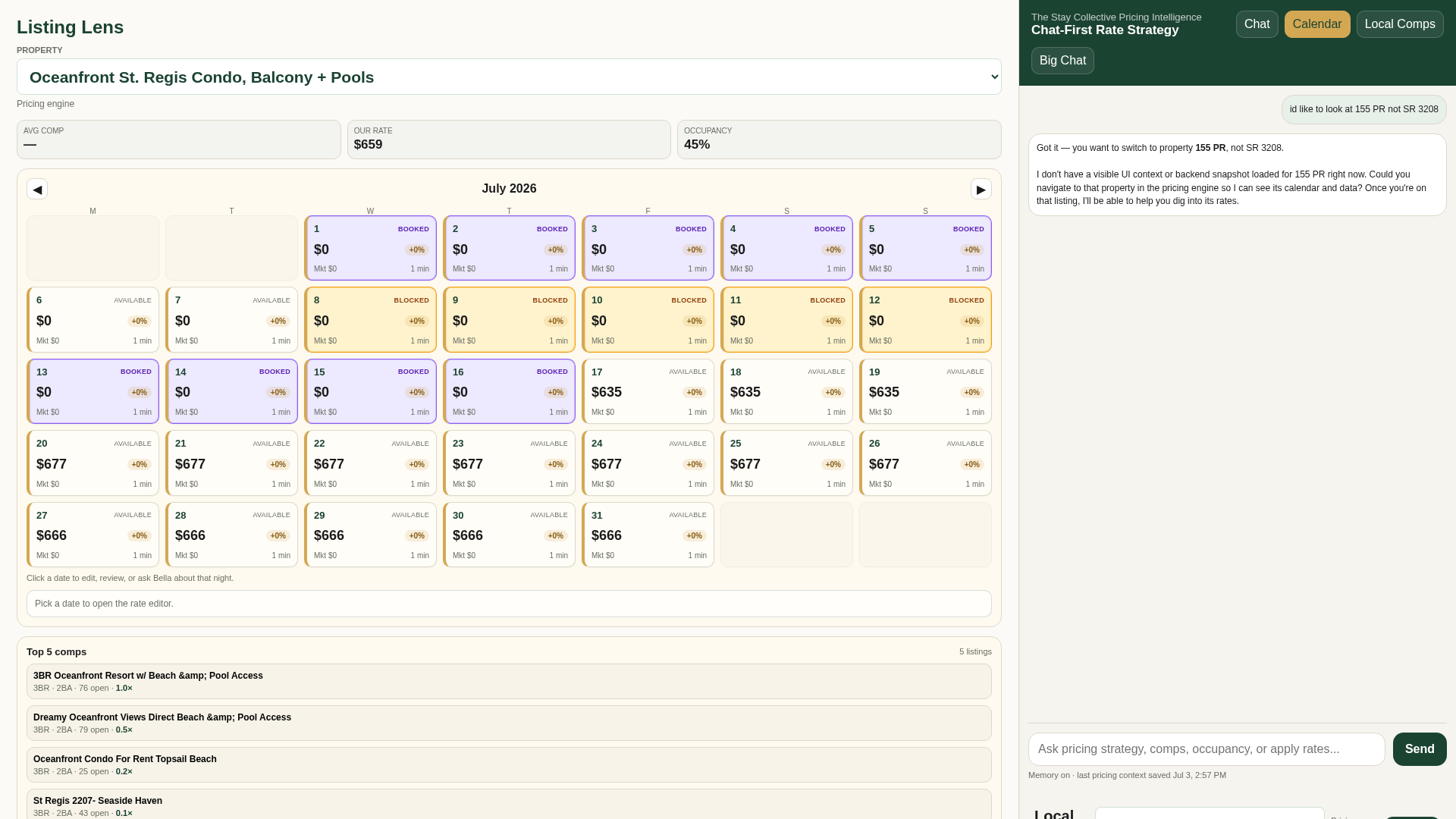Select July 12 blocked date
Screen dimensions: 1456x819
click(925, 319)
